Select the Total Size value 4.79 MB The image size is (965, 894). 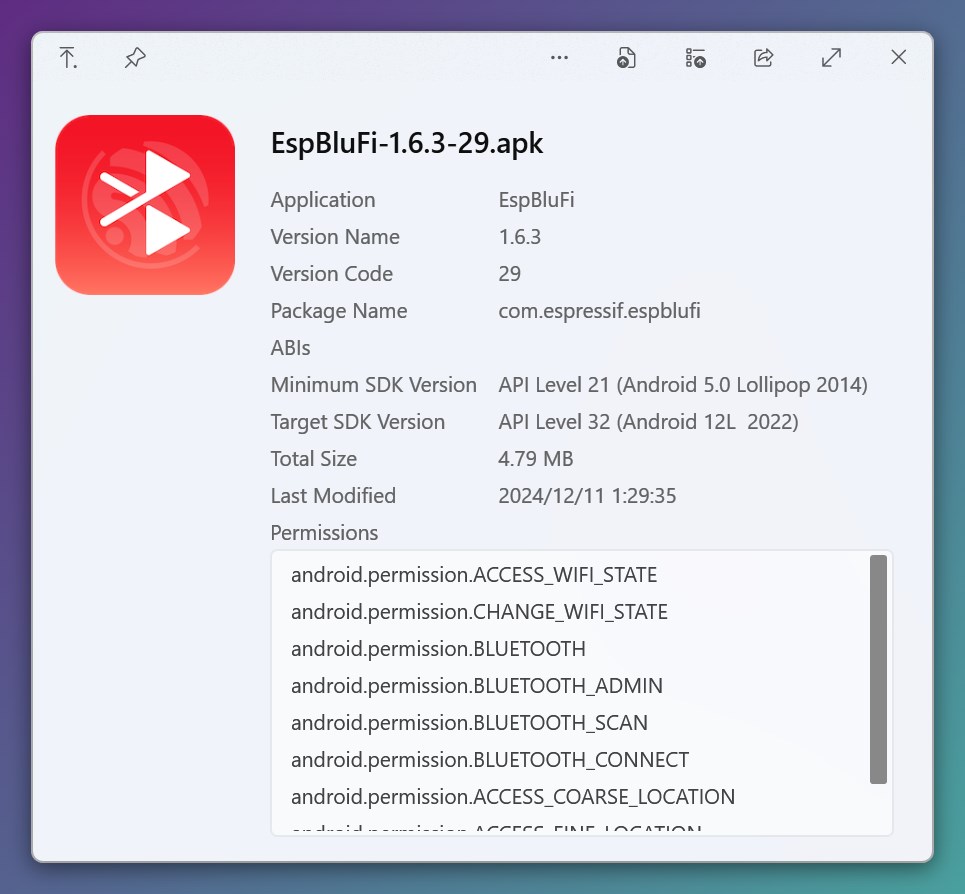click(535, 458)
